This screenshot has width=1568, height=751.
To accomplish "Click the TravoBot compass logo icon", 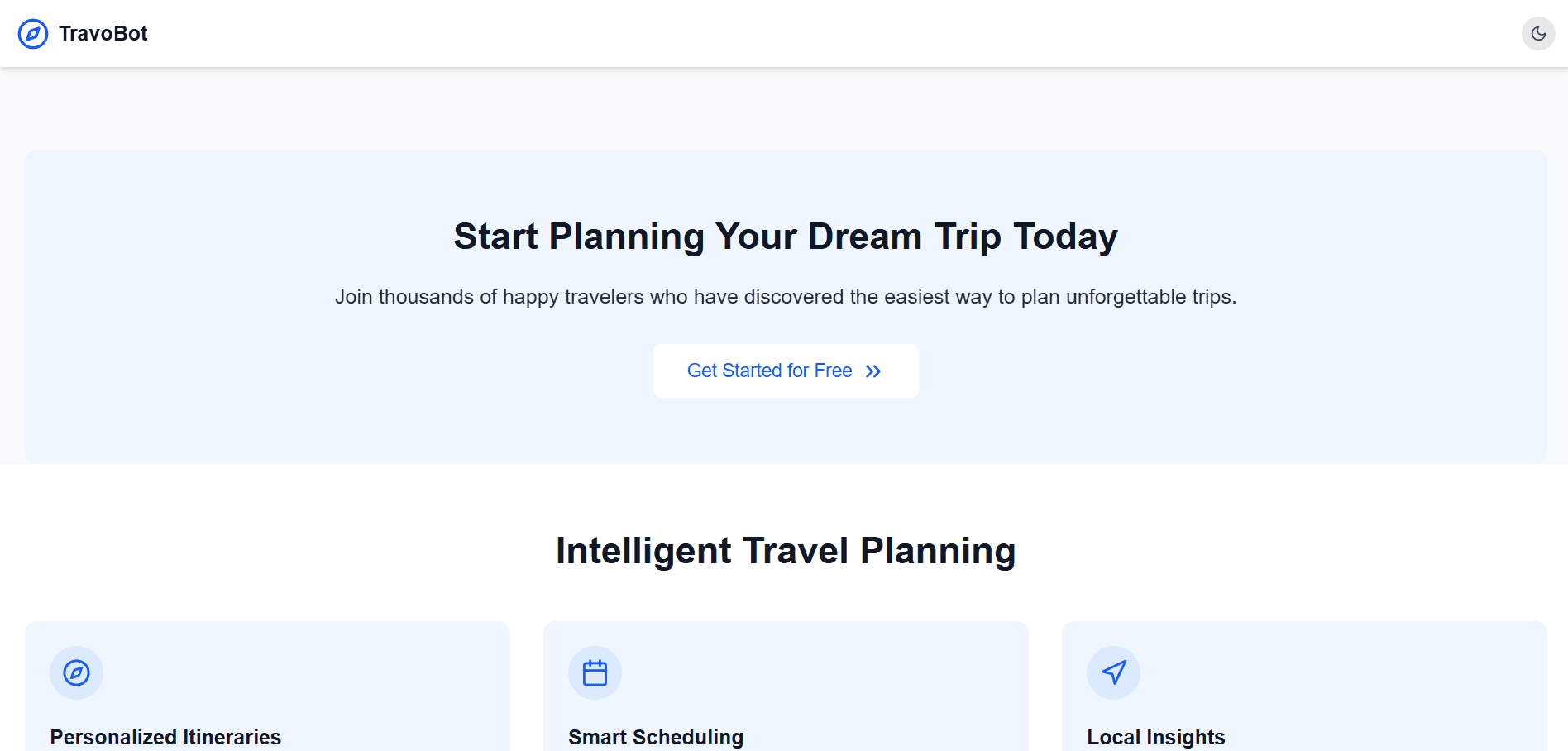I will (33, 34).
